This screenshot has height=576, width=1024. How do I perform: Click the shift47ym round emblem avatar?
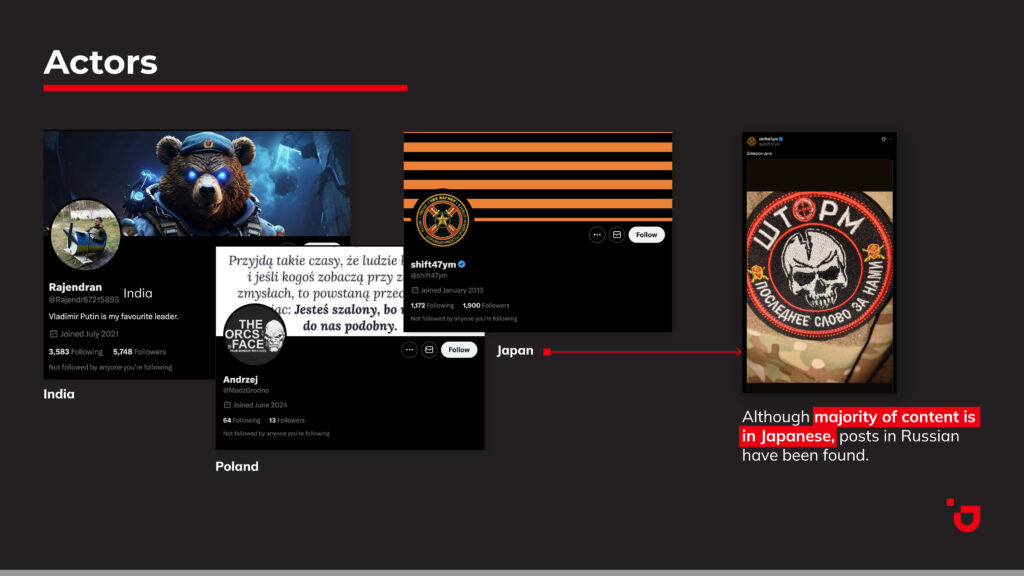coord(442,221)
